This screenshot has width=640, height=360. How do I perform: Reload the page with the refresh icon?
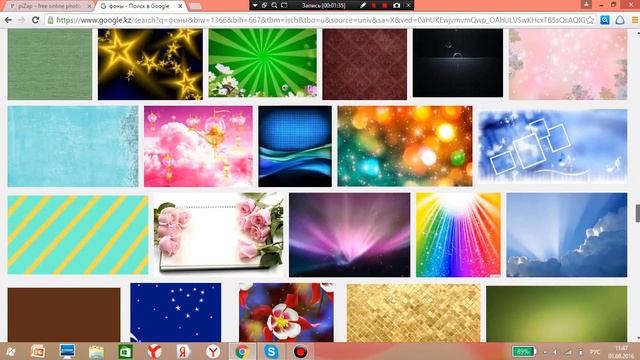36,20
